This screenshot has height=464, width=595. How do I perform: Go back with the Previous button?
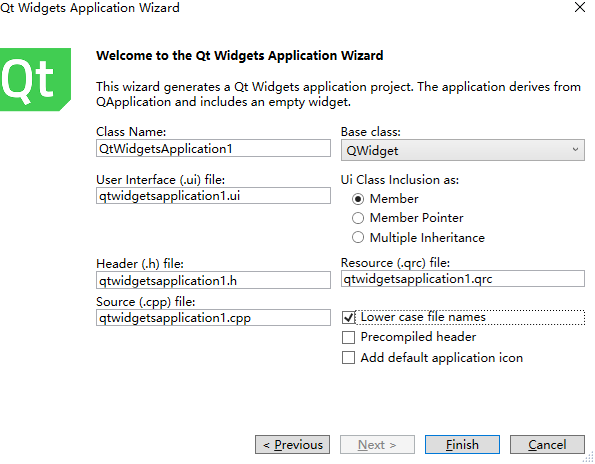pyautogui.click(x=293, y=445)
